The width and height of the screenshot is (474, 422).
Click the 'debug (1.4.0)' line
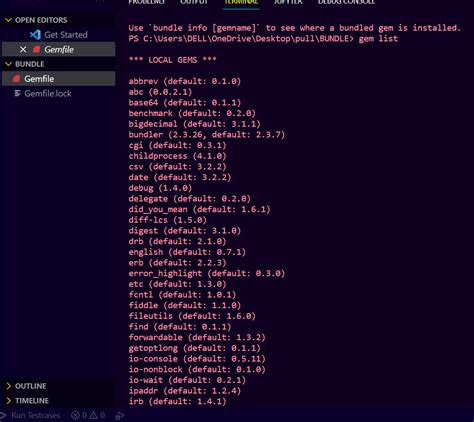160,188
